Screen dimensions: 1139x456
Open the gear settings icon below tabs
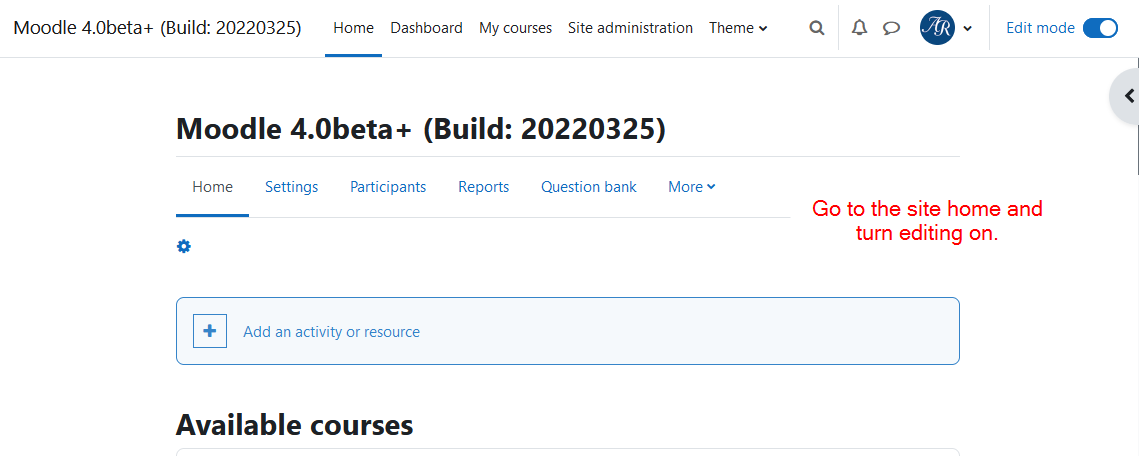click(184, 247)
